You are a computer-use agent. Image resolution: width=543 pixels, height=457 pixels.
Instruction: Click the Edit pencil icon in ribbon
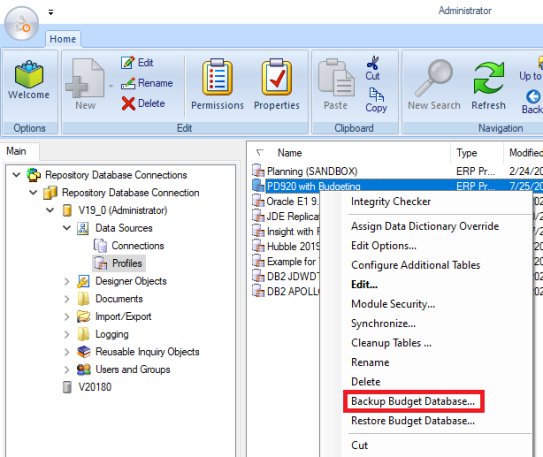tap(127, 63)
